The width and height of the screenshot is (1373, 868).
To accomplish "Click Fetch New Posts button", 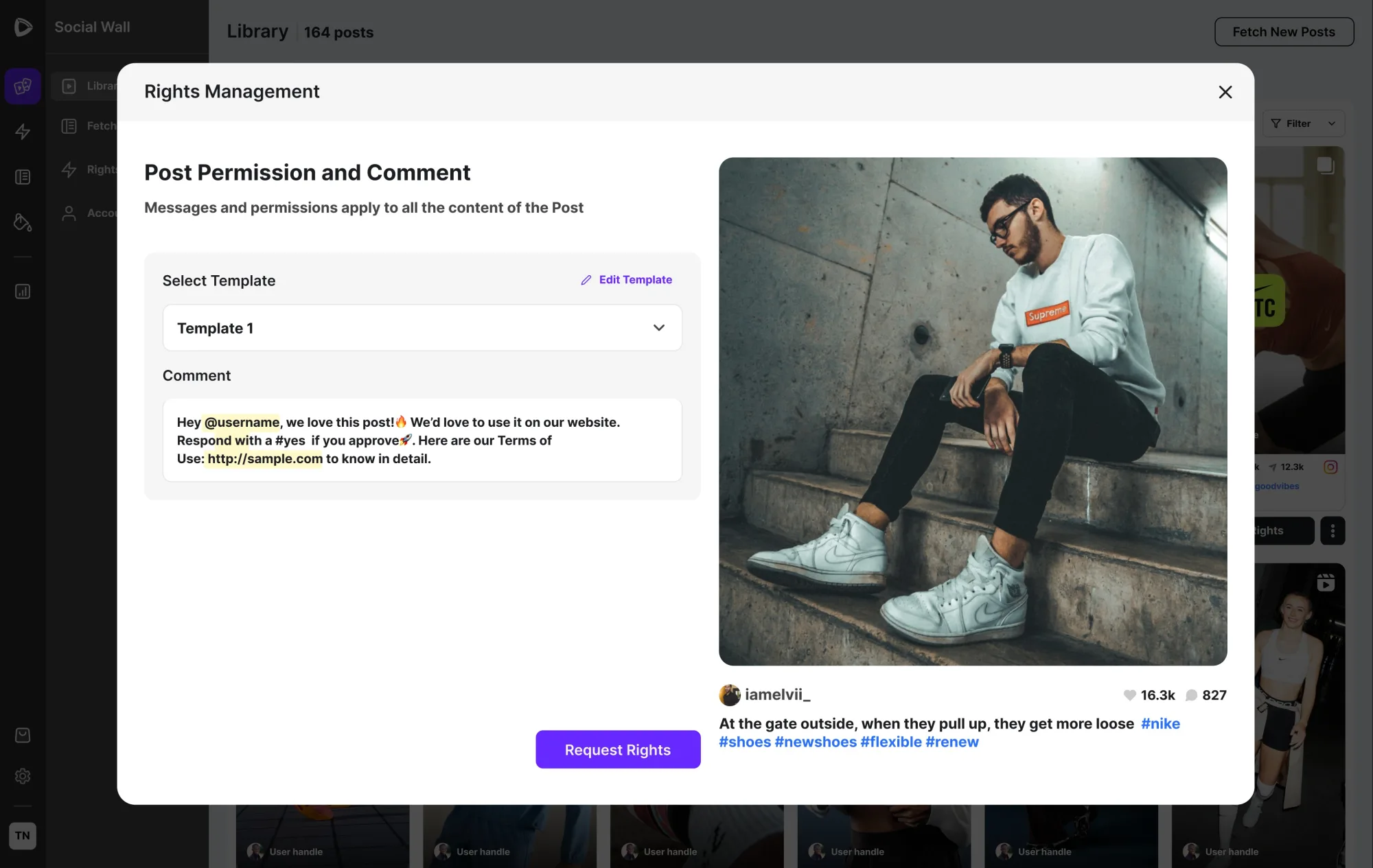I will click(x=1284, y=32).
